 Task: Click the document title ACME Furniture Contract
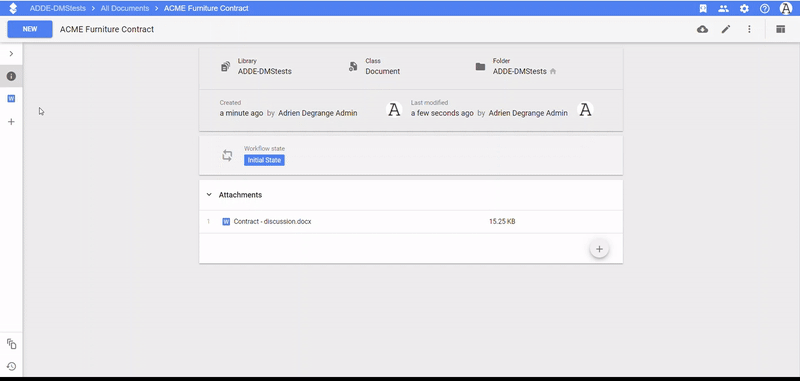pyautogui.click(x=107, y=29)
